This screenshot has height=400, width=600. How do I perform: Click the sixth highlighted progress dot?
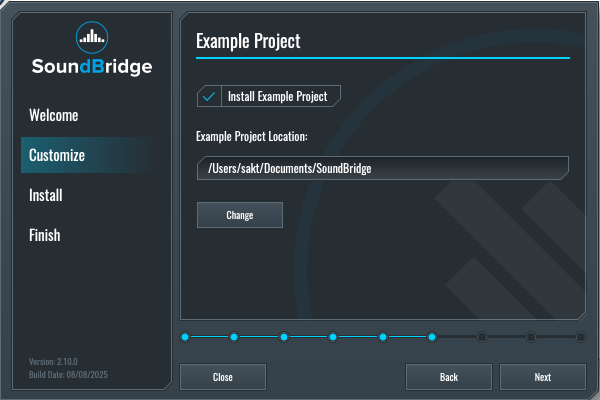[x=432, y=337]
